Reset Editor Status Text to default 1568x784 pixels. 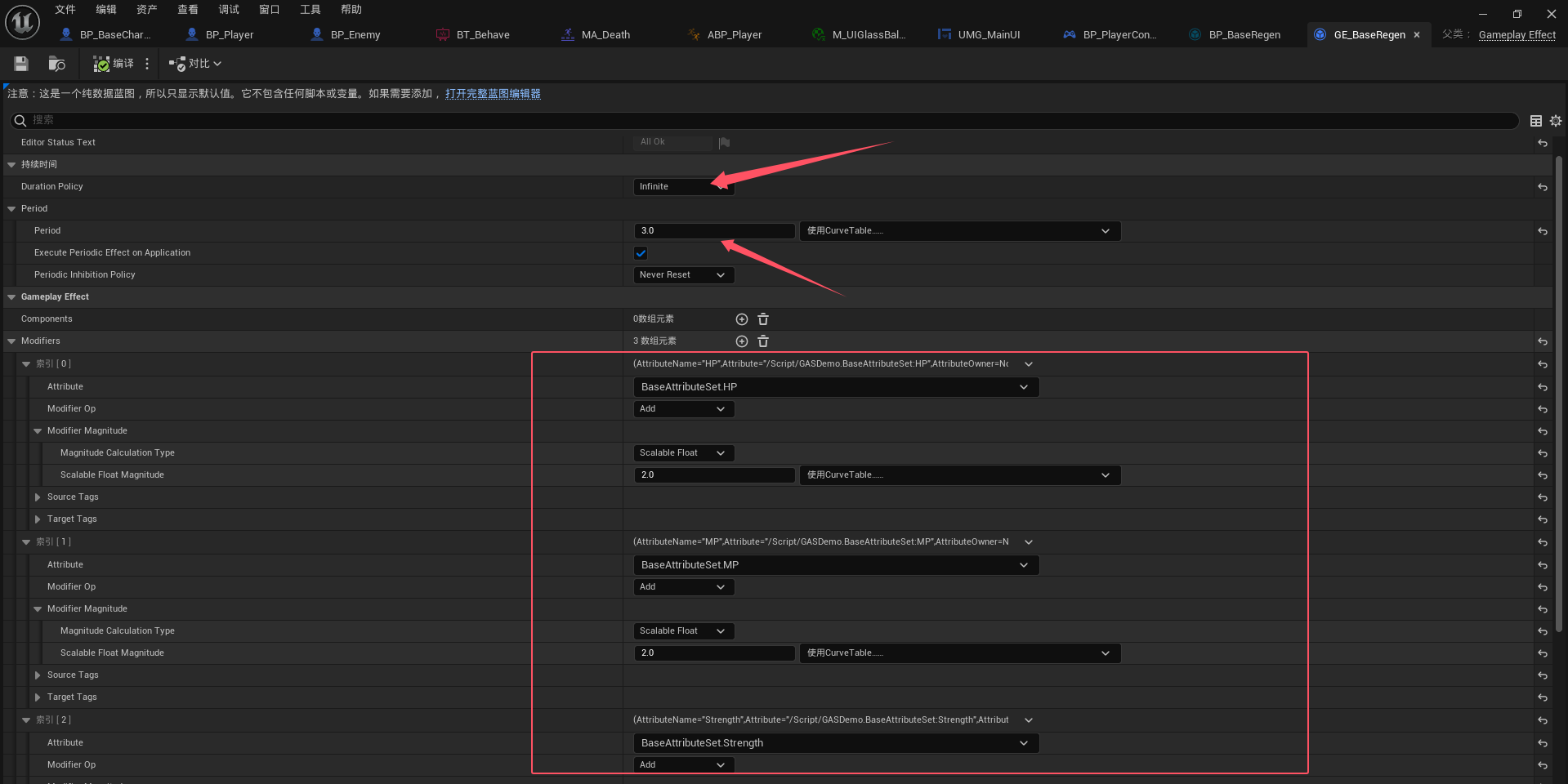(x=1543, y=143)
